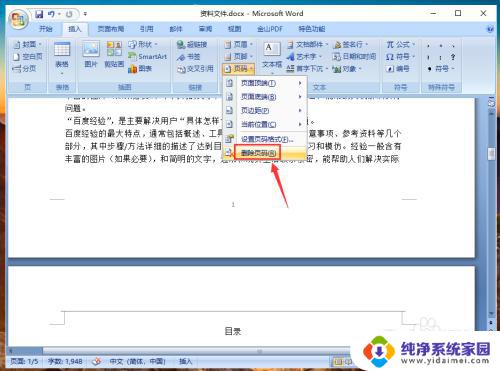The image size is (500, 371).
Task: Open the 对象 object dropdown
Action: pyautogui.click(x=347, y=69)
